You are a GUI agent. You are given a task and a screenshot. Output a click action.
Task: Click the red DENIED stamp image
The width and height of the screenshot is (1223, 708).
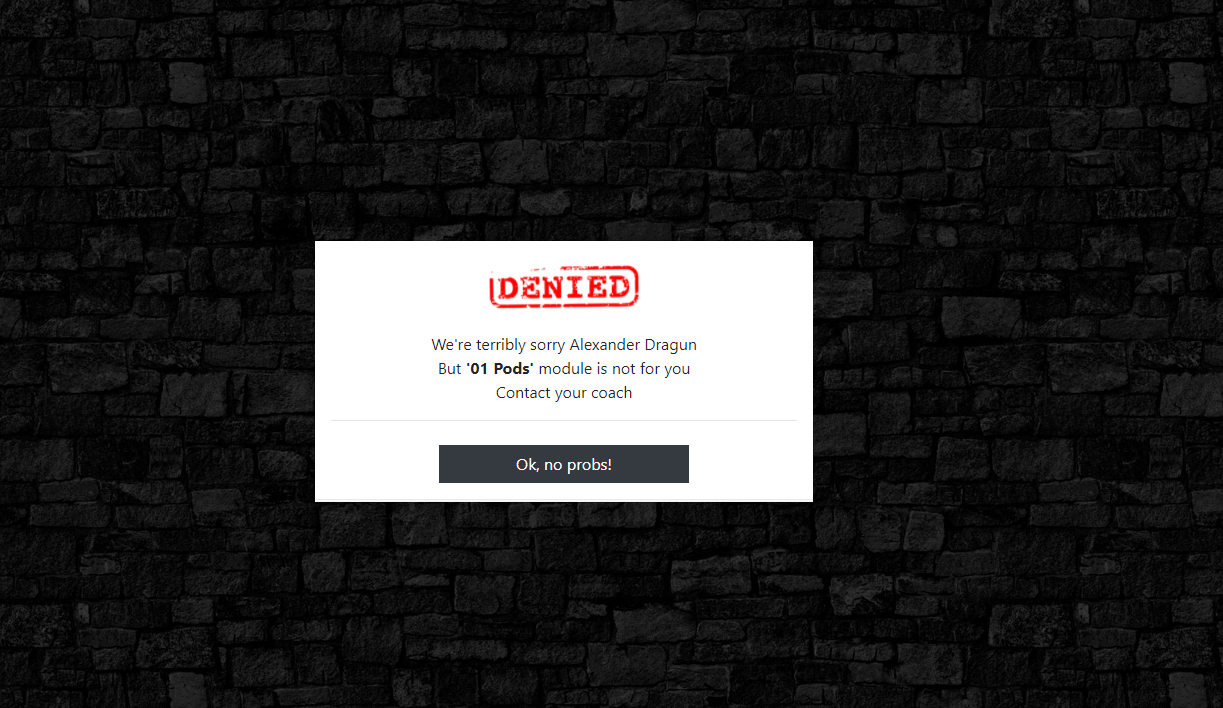click(x=564, y=288)
